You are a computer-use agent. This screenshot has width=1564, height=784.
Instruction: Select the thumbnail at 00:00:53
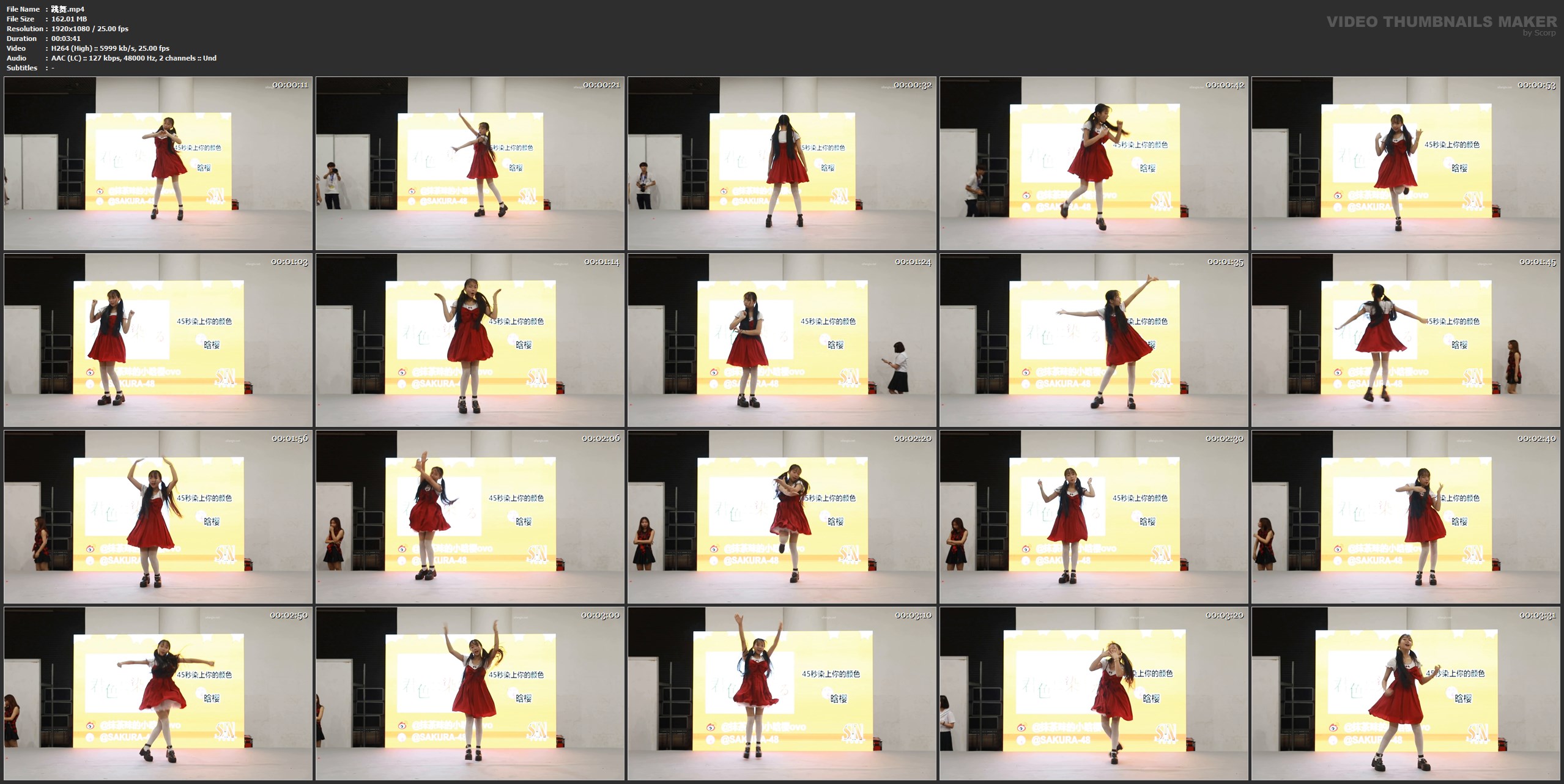1406,163
